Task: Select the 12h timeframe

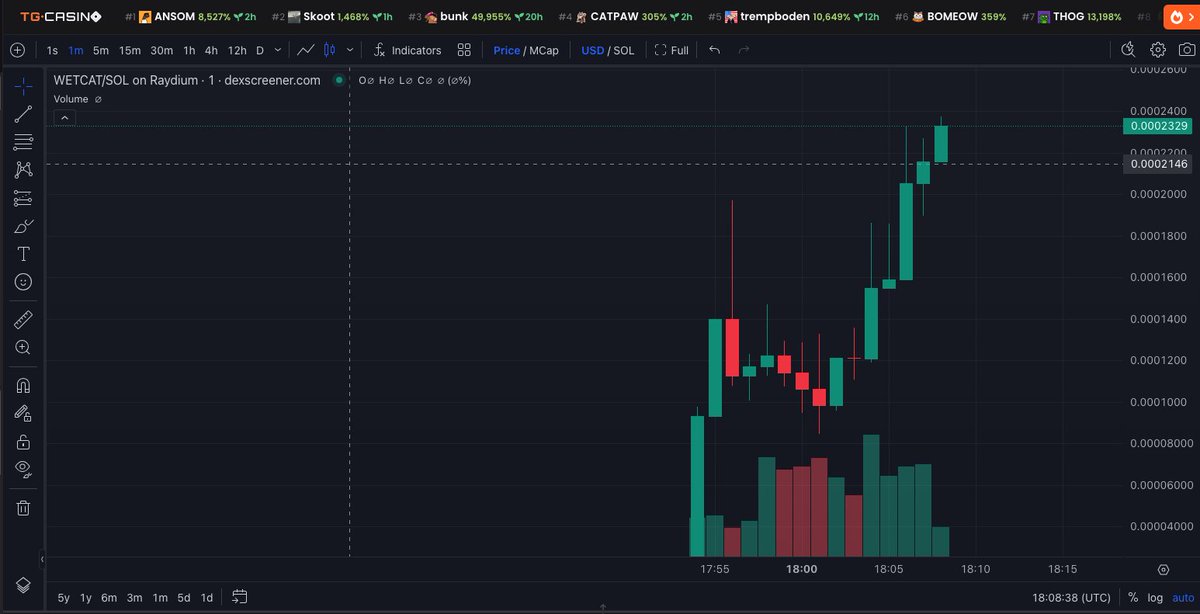Action: (x=237, y=50)
